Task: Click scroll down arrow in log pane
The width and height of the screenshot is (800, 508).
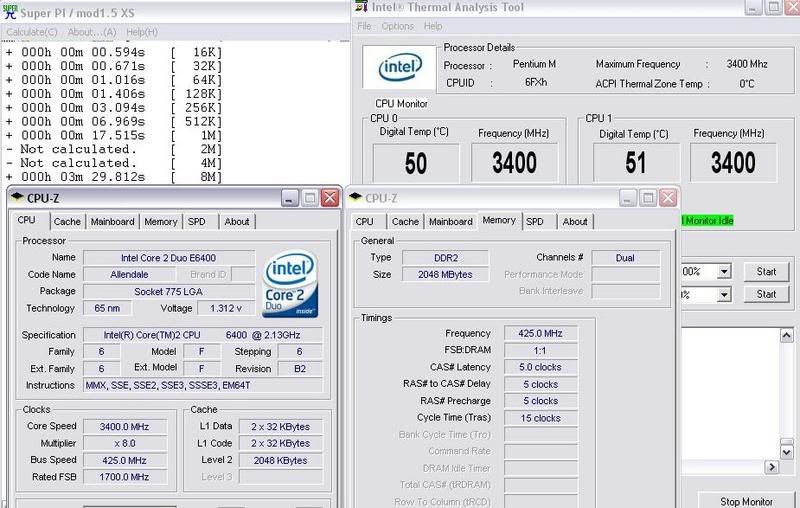Action: click(x=786, y=452)
